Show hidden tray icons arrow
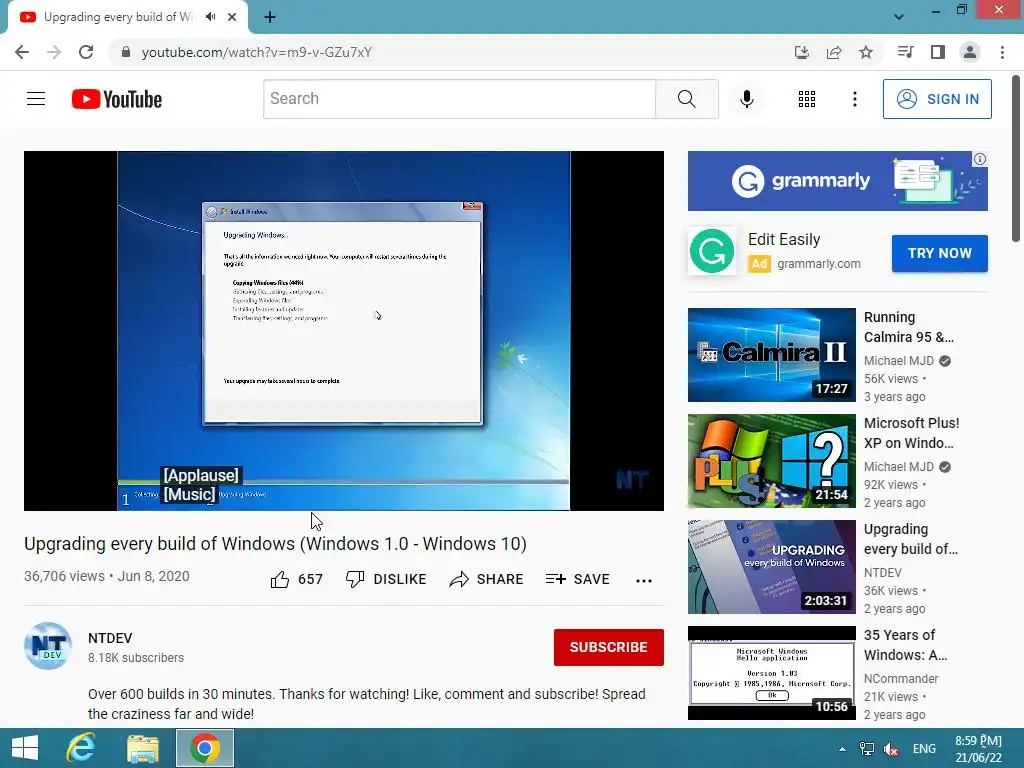This screenshot has width=1024, height=768. pos(842,749)
